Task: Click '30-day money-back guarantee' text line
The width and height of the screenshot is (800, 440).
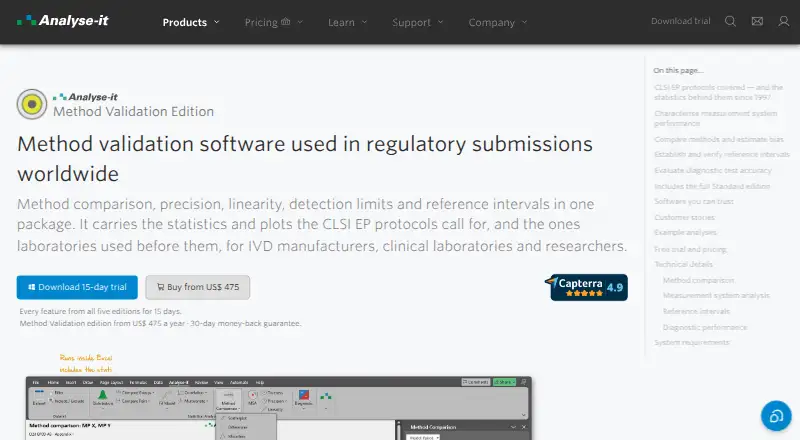Action: [160, 324]
